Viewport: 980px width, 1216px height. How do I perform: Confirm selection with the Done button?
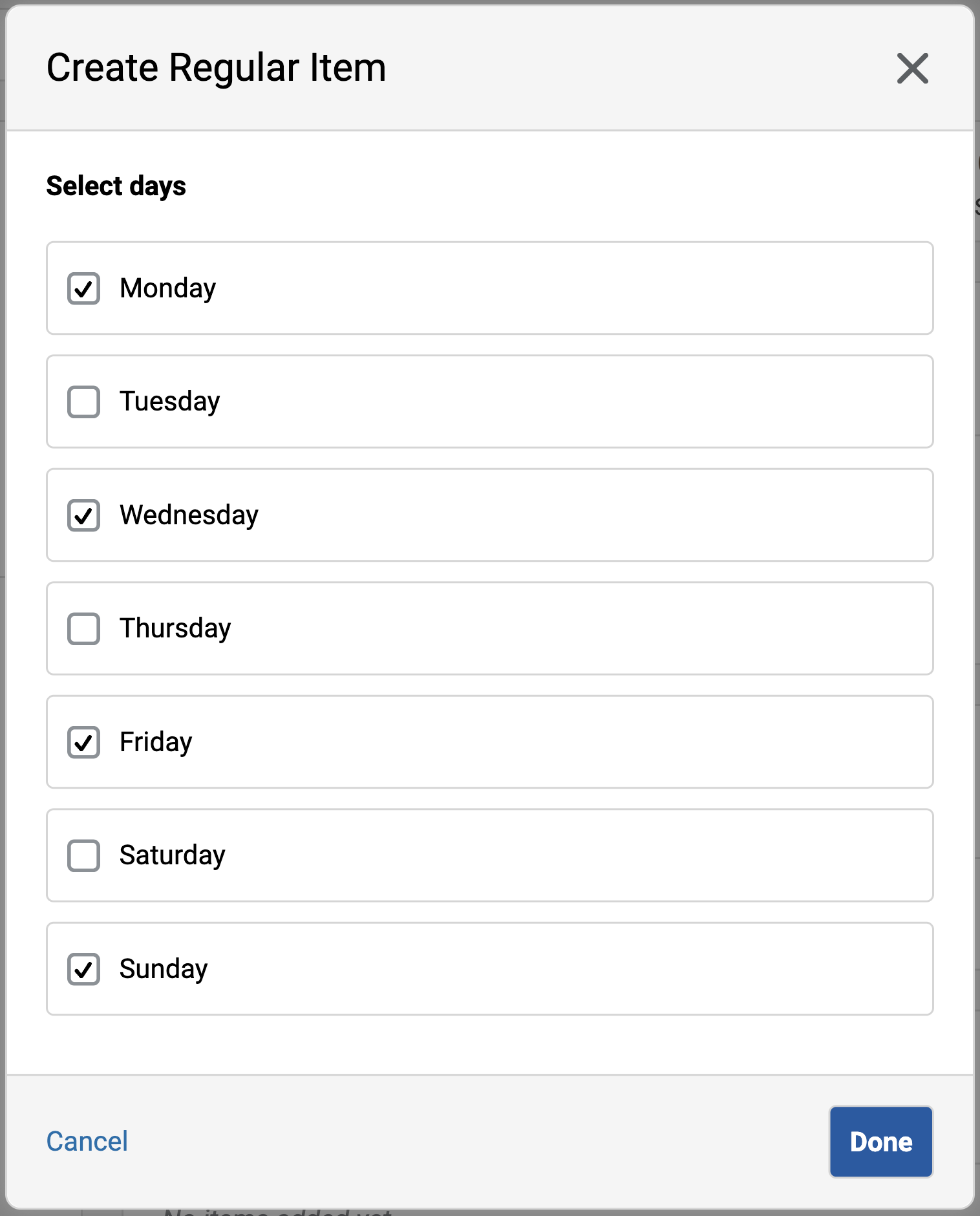(x=880, y=1142)
